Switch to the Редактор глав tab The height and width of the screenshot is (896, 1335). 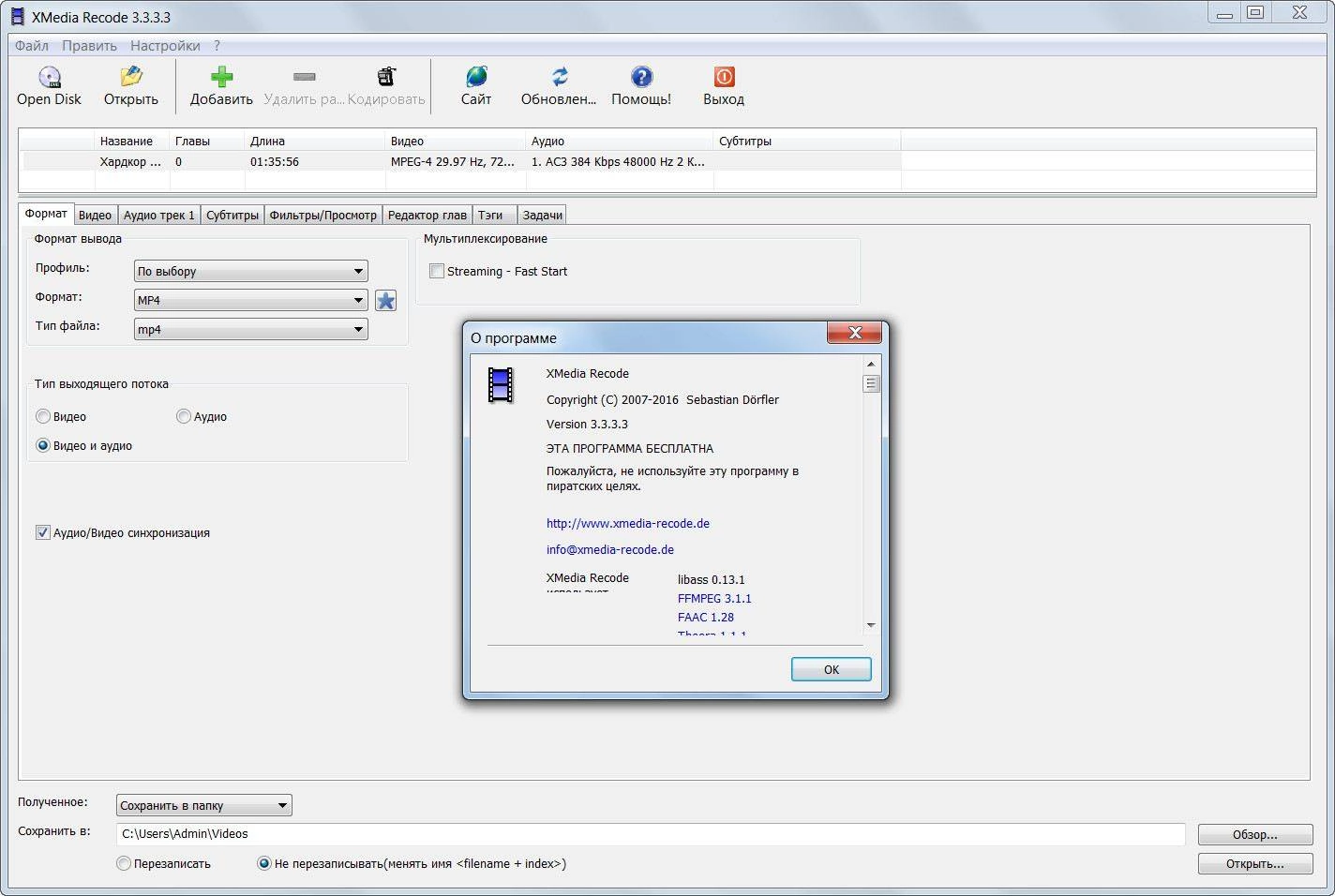(x=427, y=215)
